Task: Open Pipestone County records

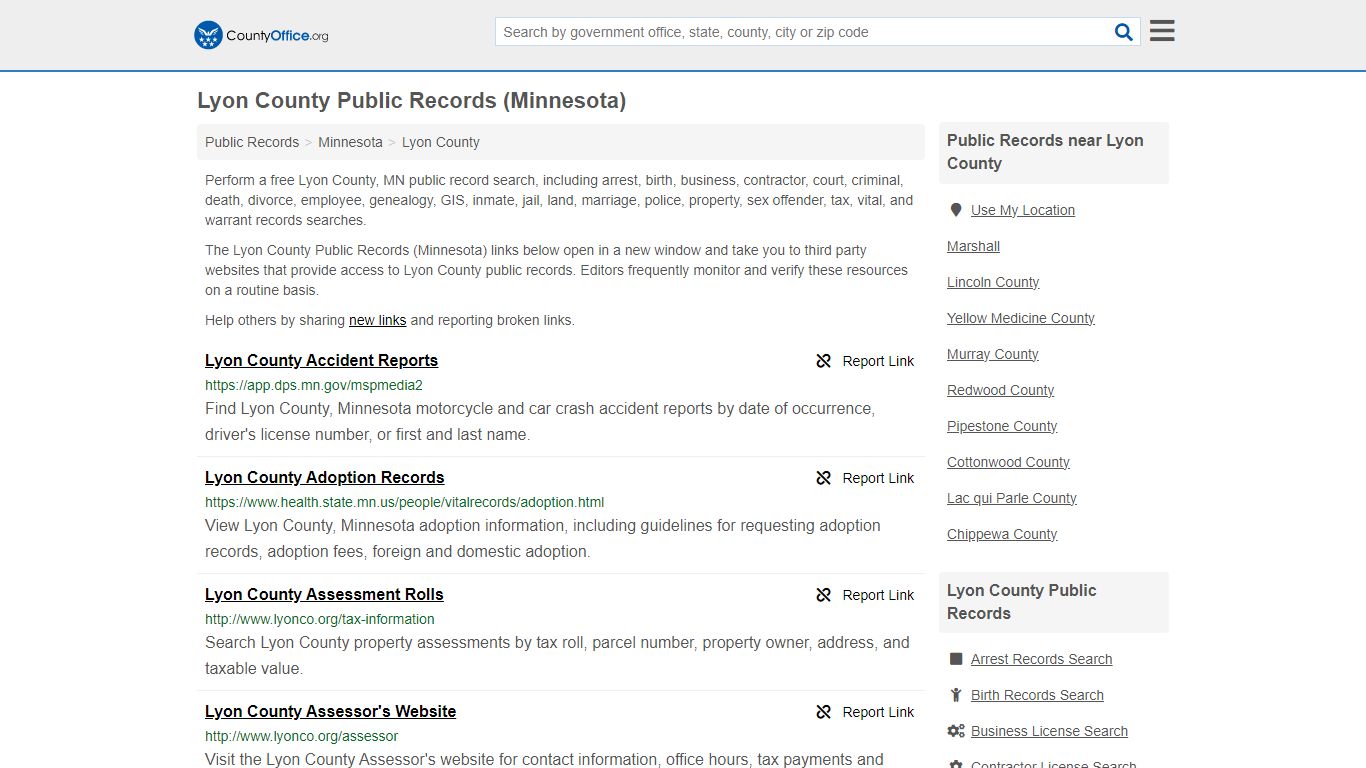Action: [1002, 426]
